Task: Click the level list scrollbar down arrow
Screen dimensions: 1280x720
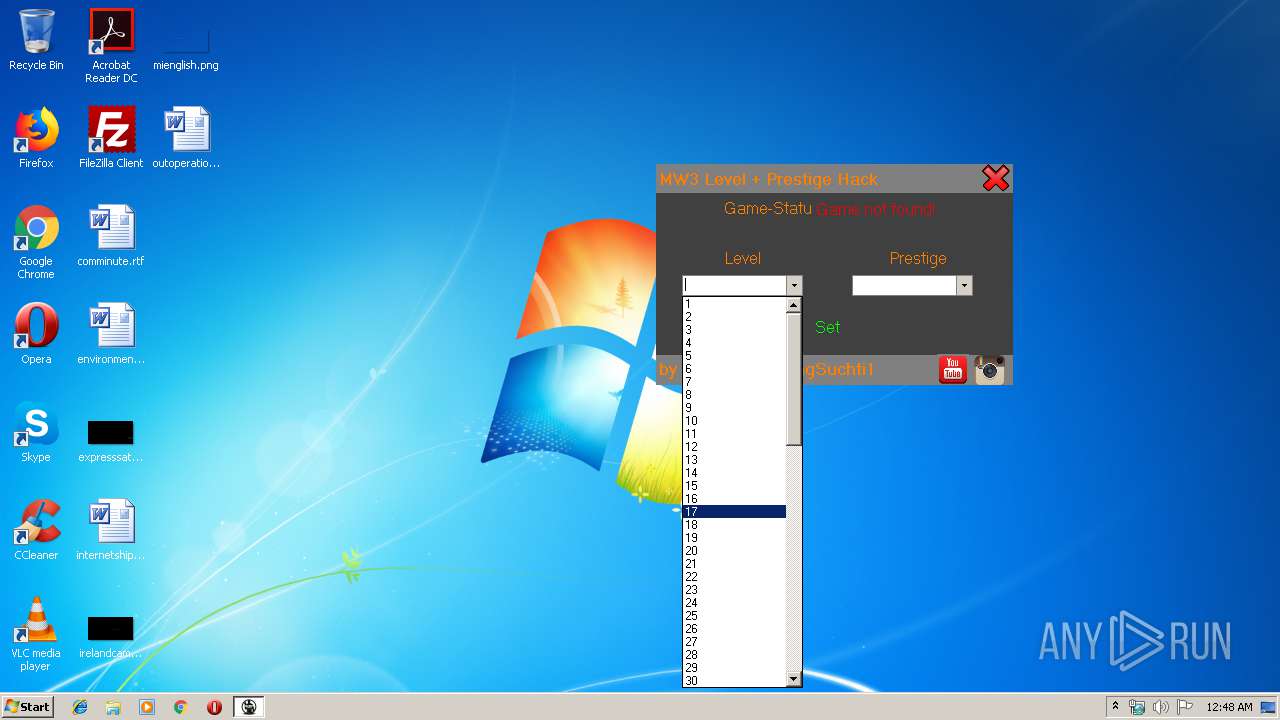Action: tap(794, 679)
